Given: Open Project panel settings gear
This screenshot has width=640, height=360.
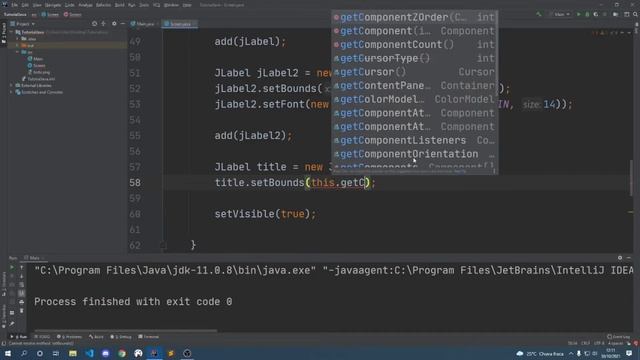Looking at the screenshot, I should point(114,24).
